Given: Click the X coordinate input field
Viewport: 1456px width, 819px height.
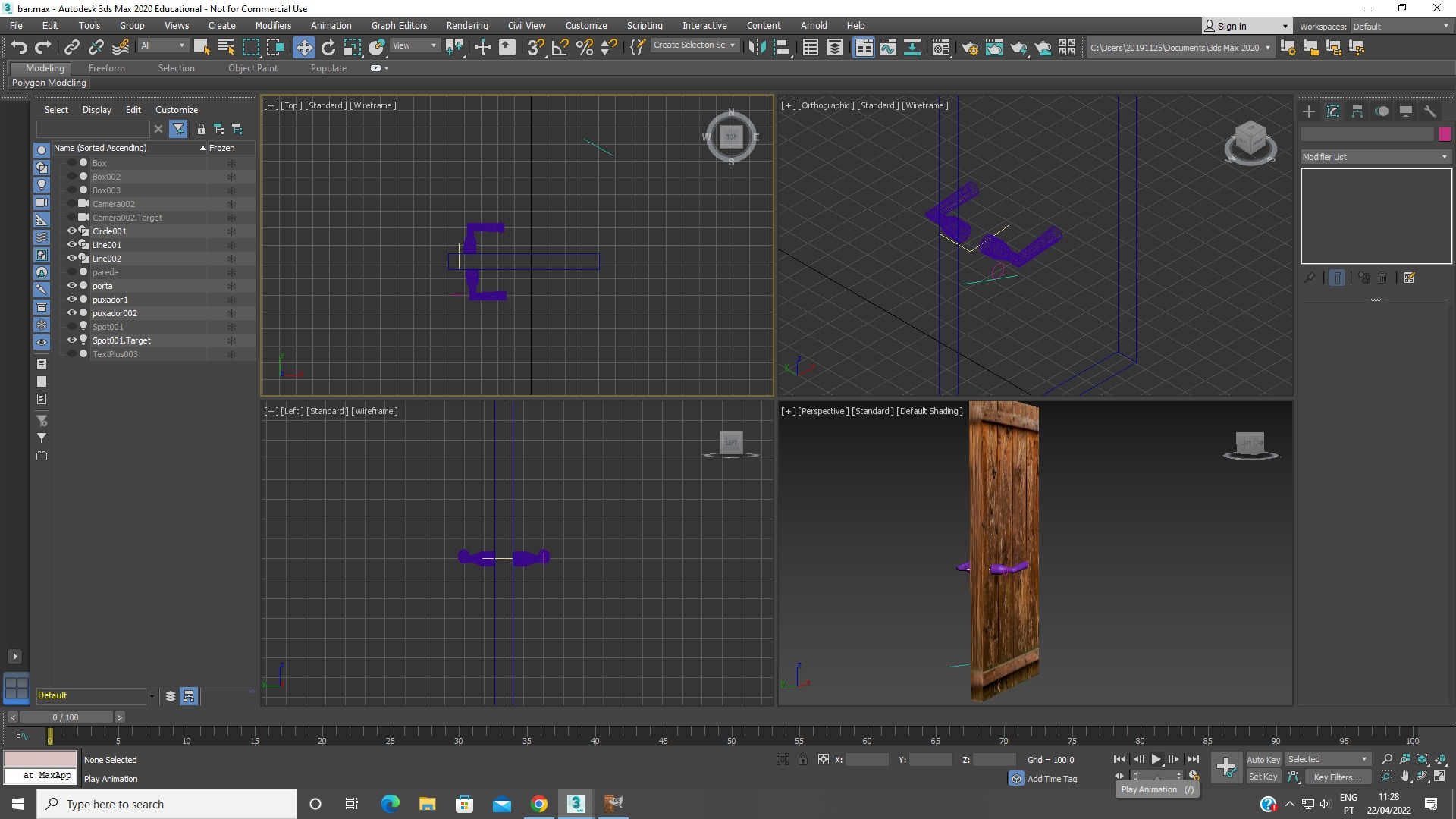Looking at the screenshot, I should [x=867, y=759].
